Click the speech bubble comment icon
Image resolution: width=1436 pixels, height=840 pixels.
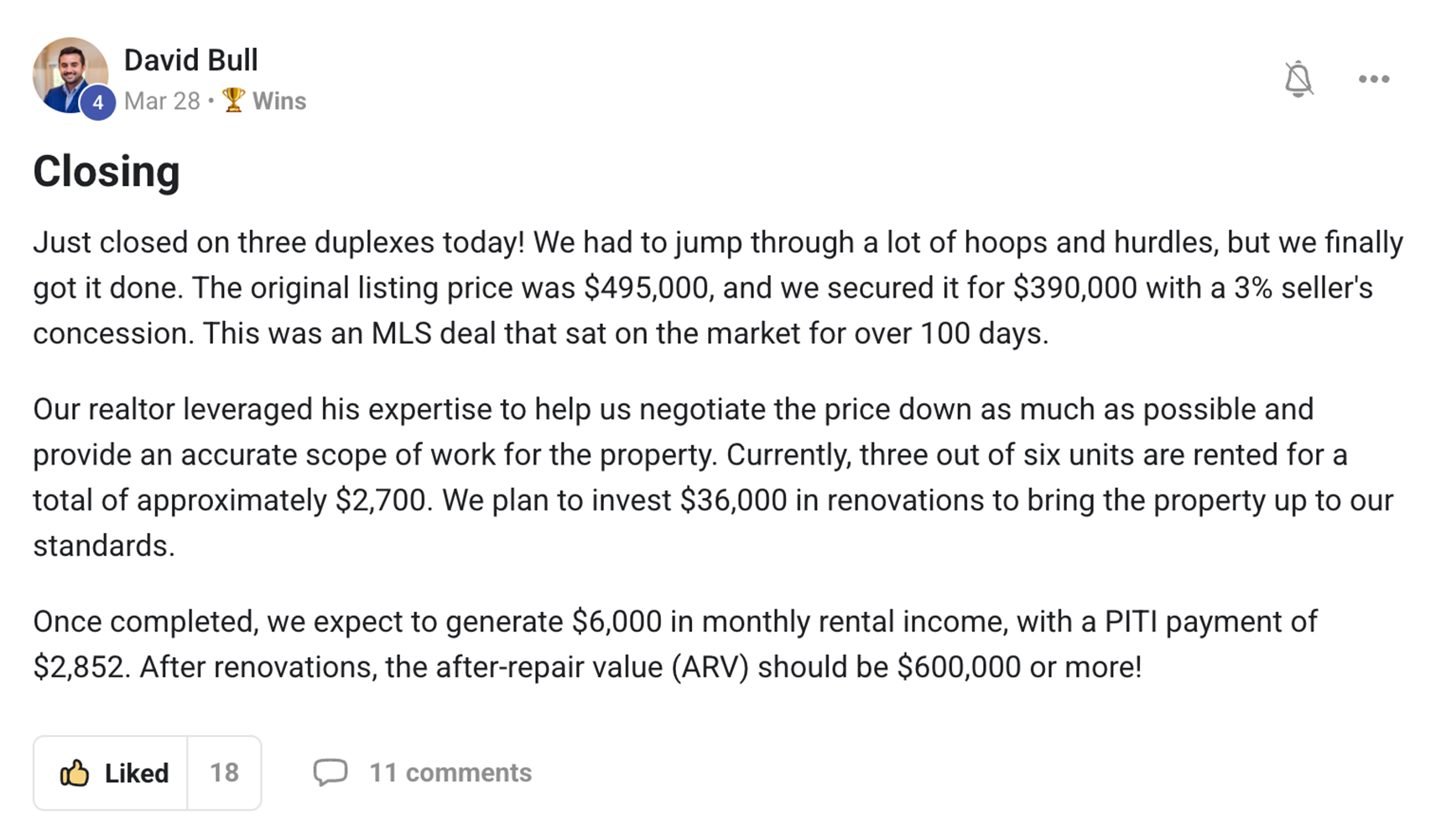[x=330, y=772]
